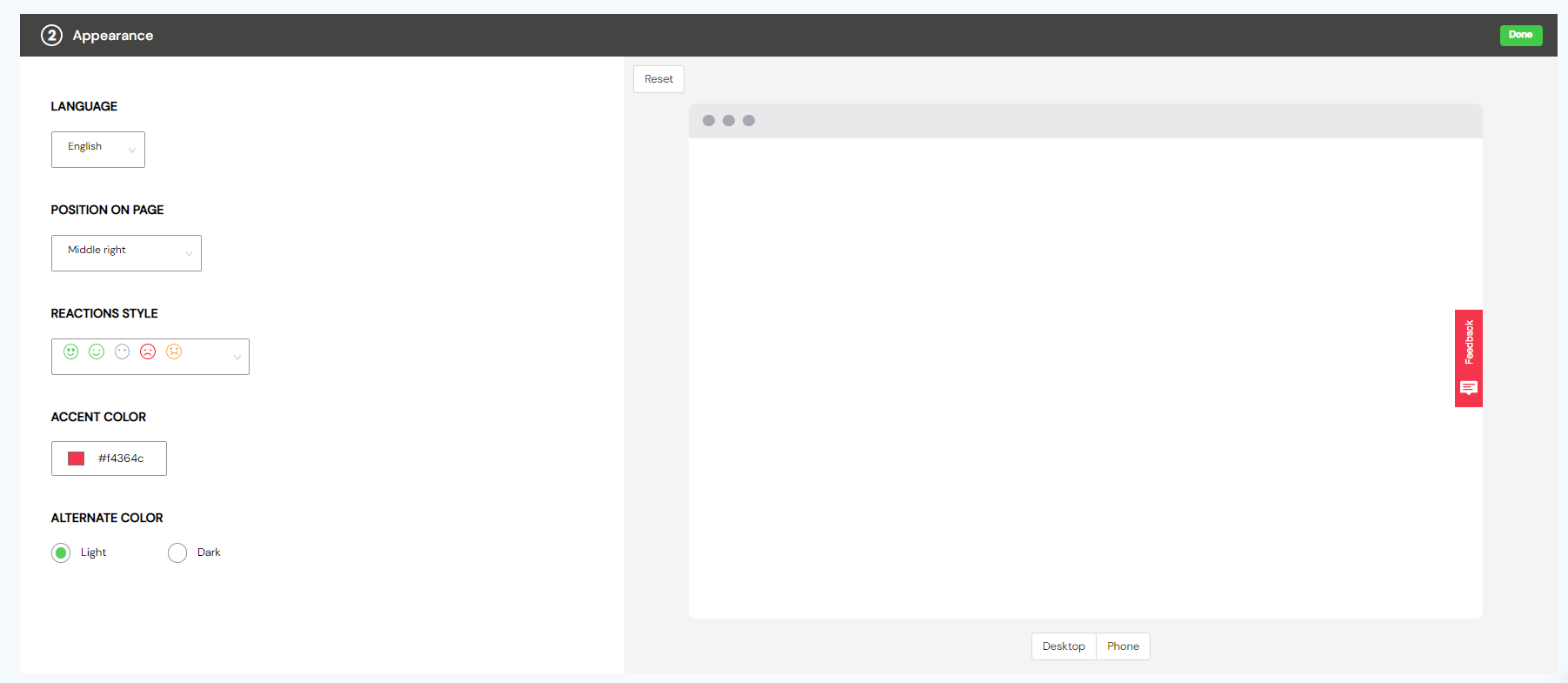Viewport: 1568px width, 683px height.
Task: Choose the Dark alternate color option
Action: click(x=177, y=552)
